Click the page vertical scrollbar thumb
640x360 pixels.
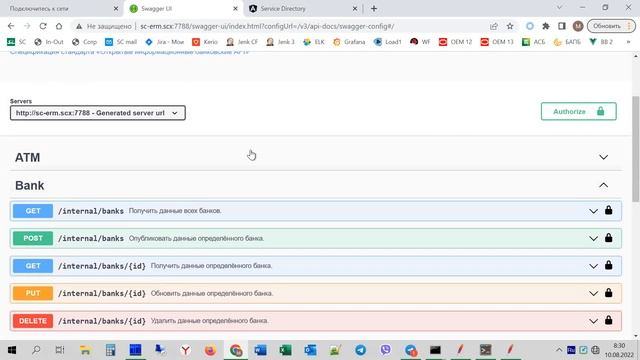click(x=636, y=149)
